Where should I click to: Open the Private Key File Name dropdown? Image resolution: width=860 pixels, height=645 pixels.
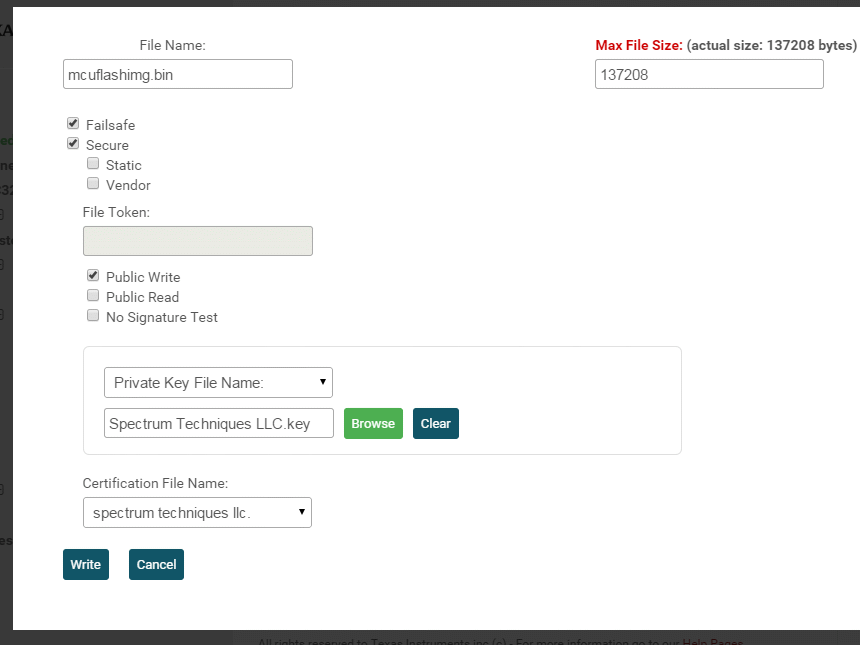pos(218,382)
